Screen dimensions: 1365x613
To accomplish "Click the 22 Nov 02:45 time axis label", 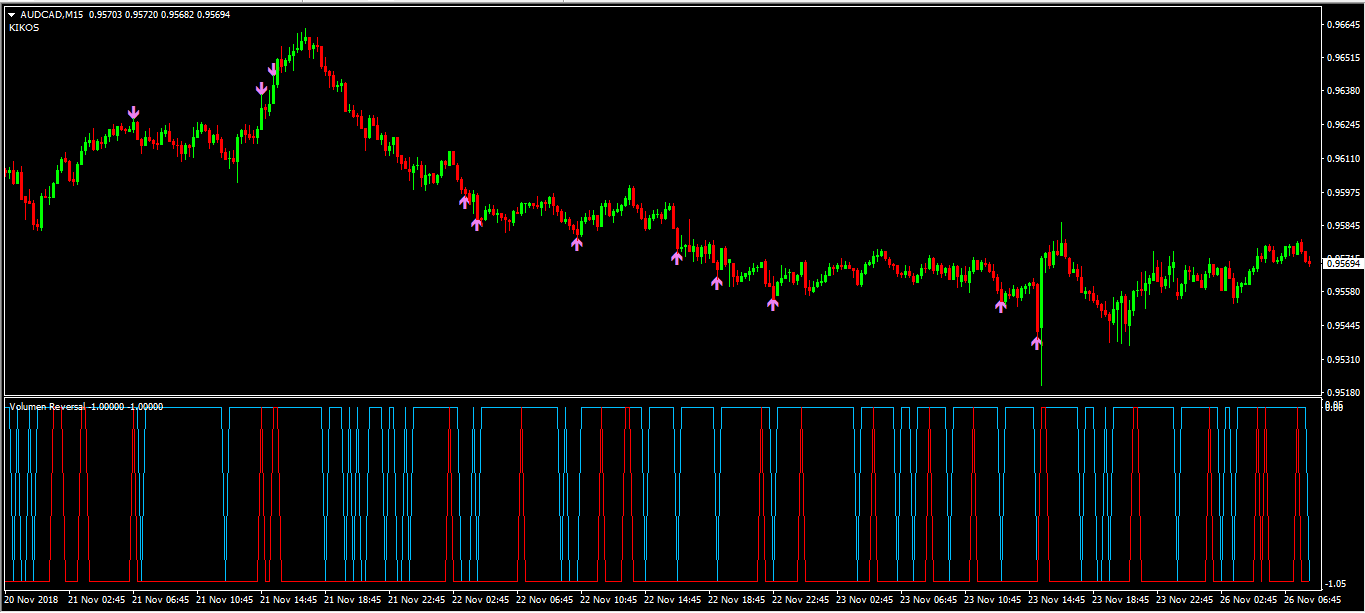I will [x=480, y=600].
